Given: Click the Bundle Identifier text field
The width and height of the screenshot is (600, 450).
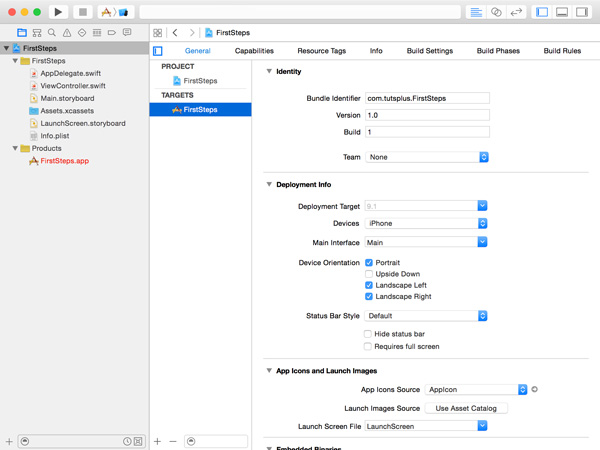Looking at the screenshot, I should tap(426, 98).
